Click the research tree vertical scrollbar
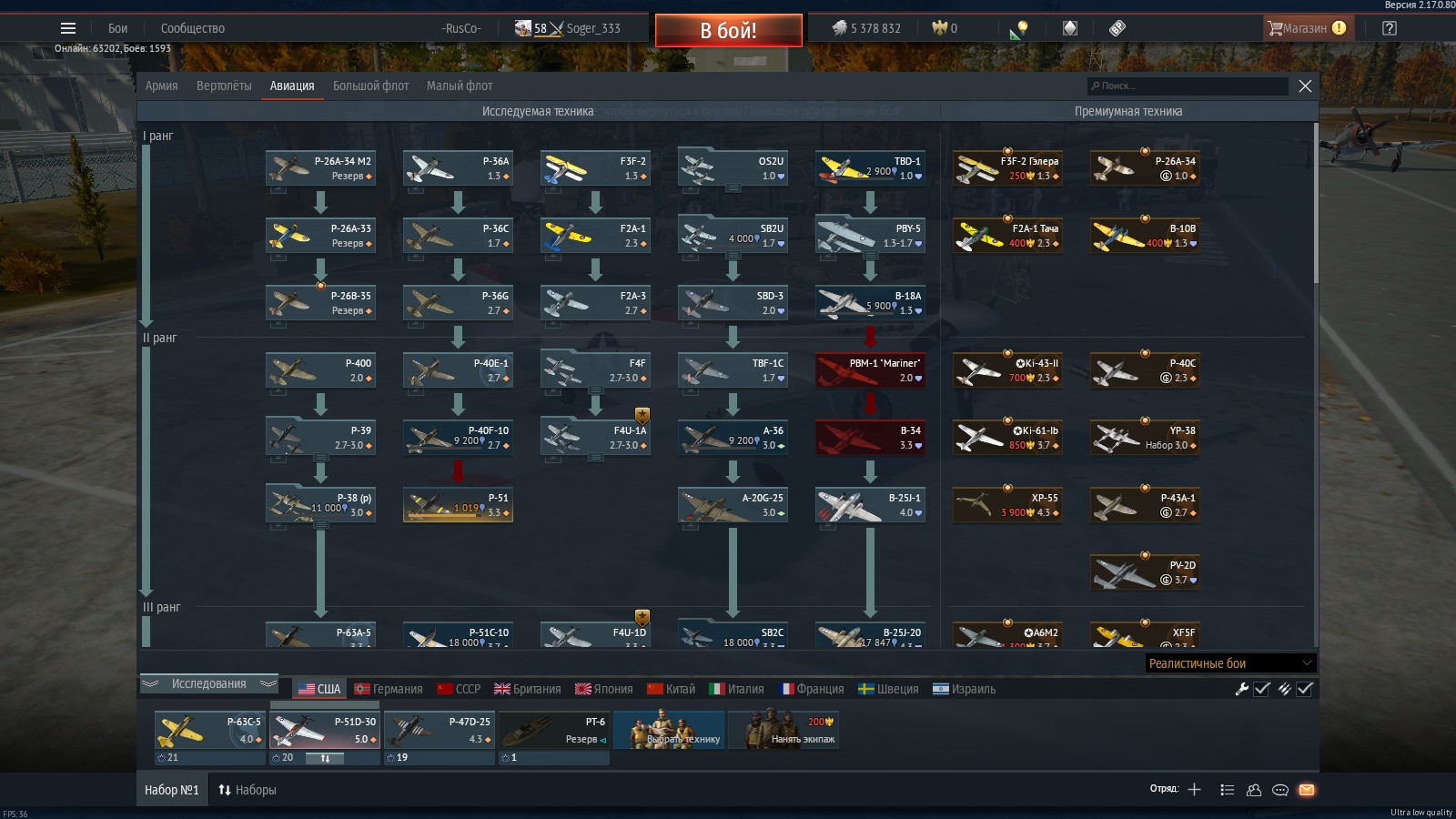The image size is (1456, 819). point(1316,203)
